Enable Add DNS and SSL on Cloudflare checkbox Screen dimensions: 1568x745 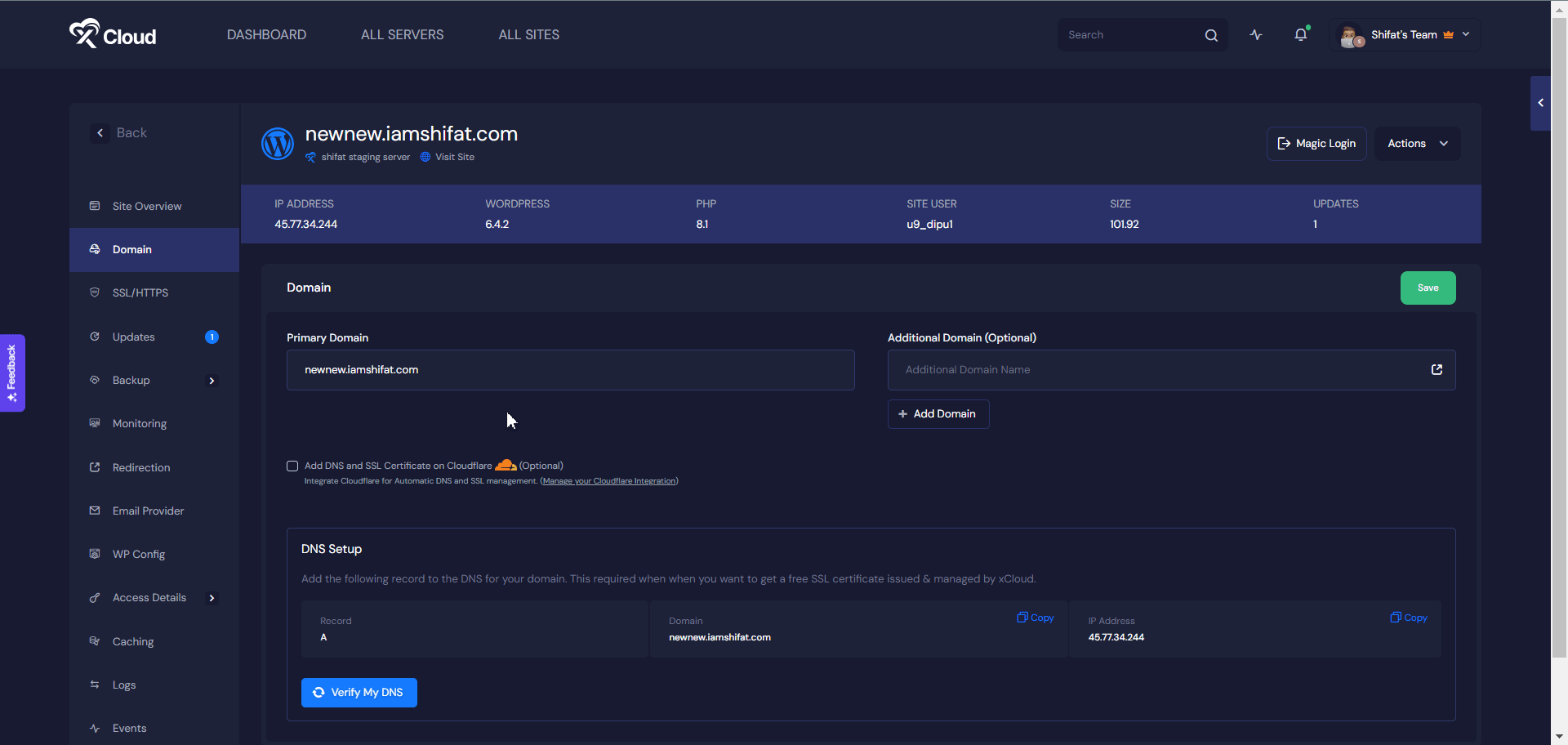292,466
